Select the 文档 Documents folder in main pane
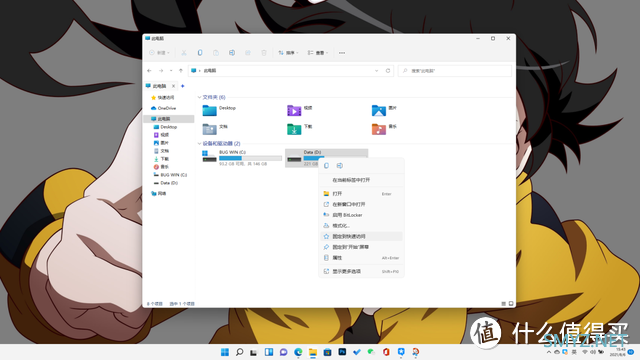 (209, 129)
